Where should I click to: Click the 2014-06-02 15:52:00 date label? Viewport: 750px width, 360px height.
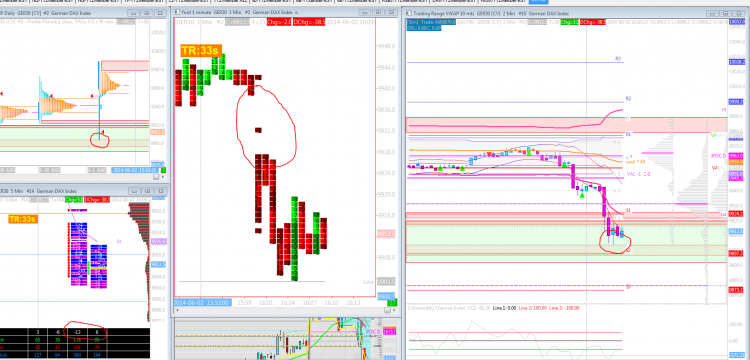203,303
